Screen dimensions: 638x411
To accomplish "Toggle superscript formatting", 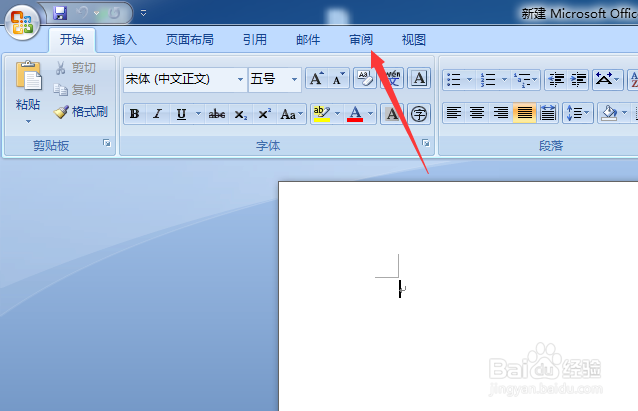I will click(x=264, y=114).
